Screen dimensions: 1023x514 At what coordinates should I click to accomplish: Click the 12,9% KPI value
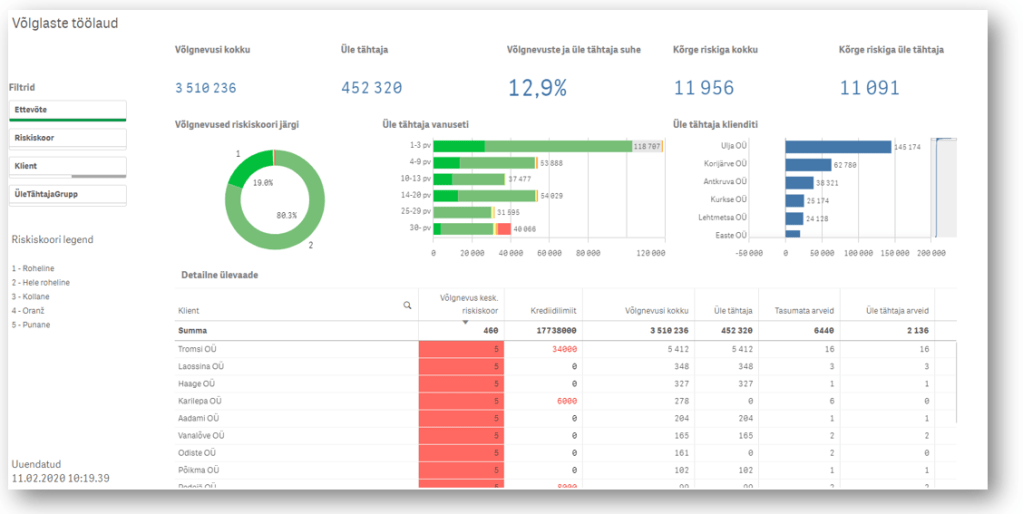tap(537, 88)
